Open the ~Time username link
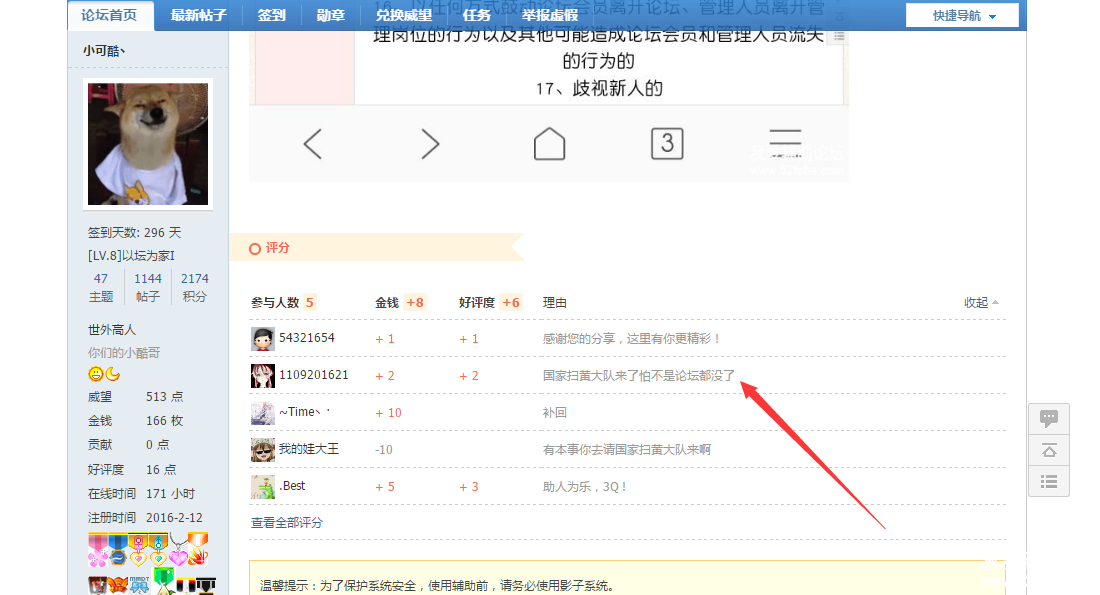 (x=302, y=413)
